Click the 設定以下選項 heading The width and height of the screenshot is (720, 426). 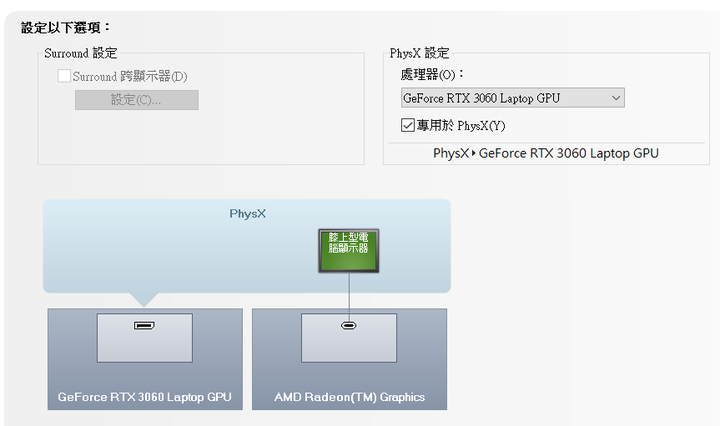point(66,28)
